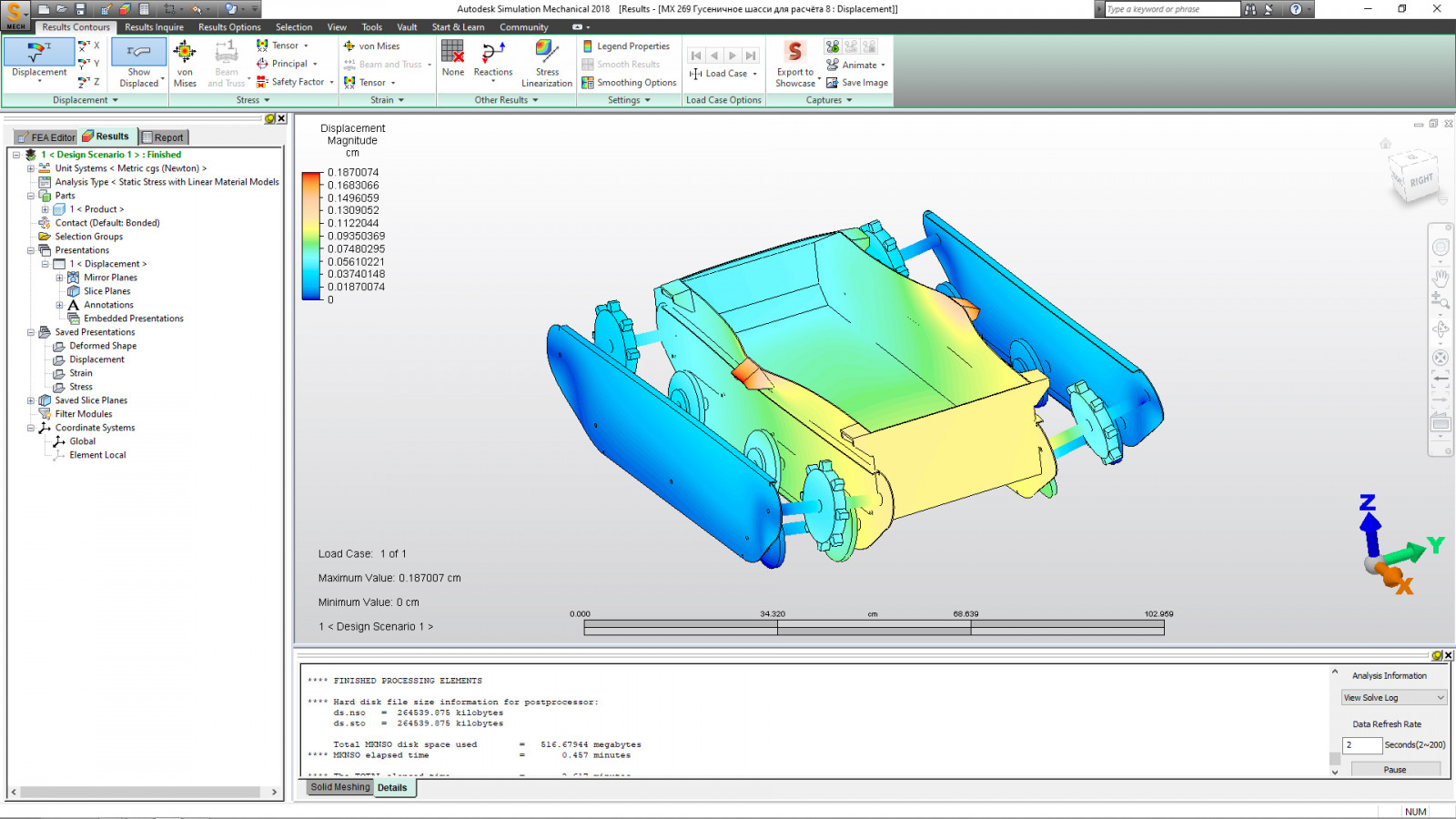
Task: Turn off results with None button
Action: pos(453,59)
